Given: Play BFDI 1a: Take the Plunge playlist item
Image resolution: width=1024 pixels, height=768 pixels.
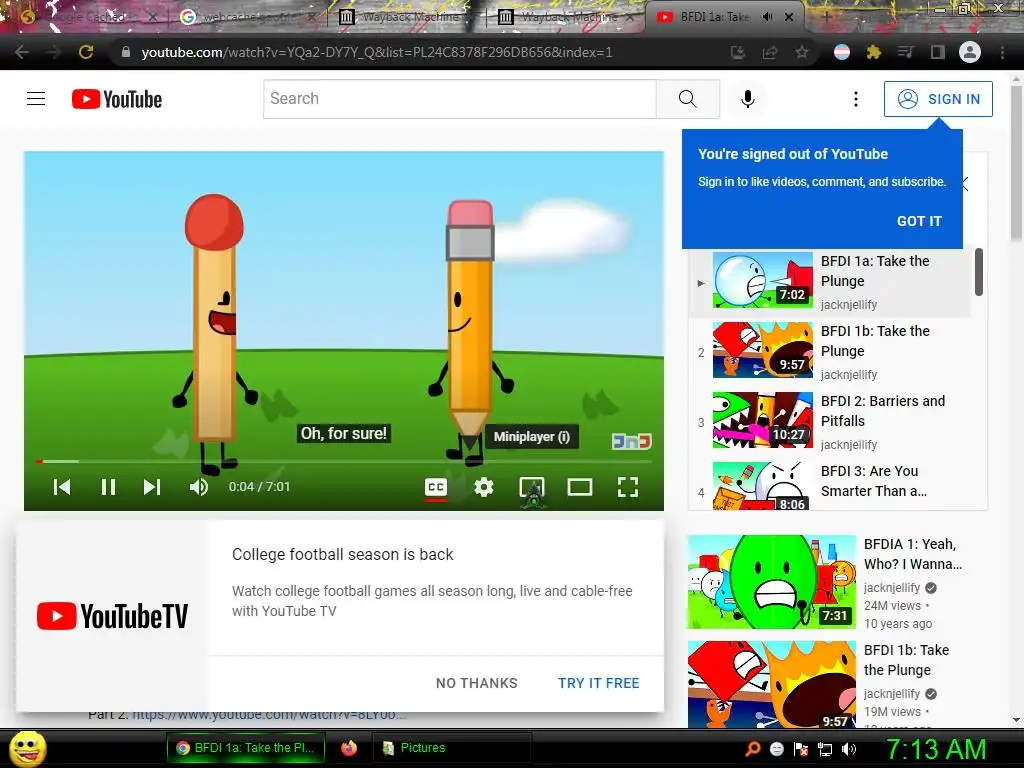Looking at the screenshot, I should [x=829, y=281].
